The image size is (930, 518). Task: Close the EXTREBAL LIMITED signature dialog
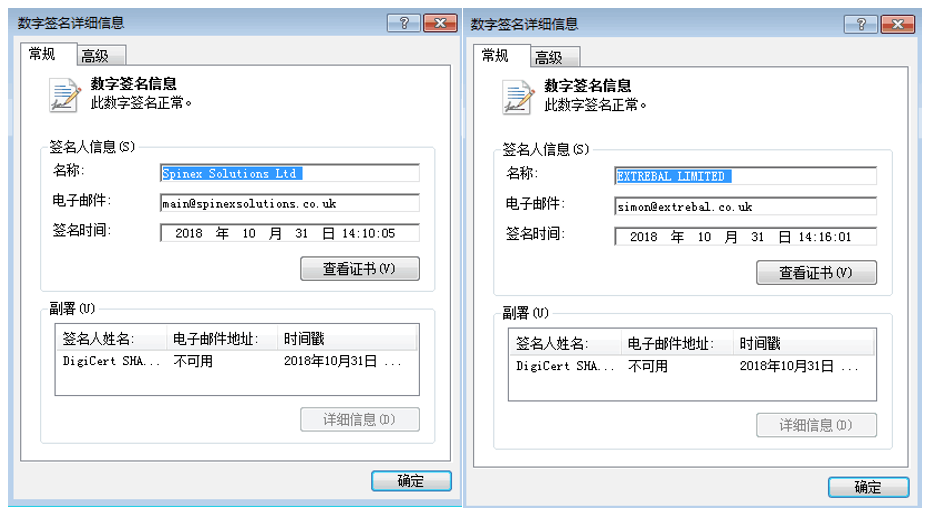(x=897, y=24)
